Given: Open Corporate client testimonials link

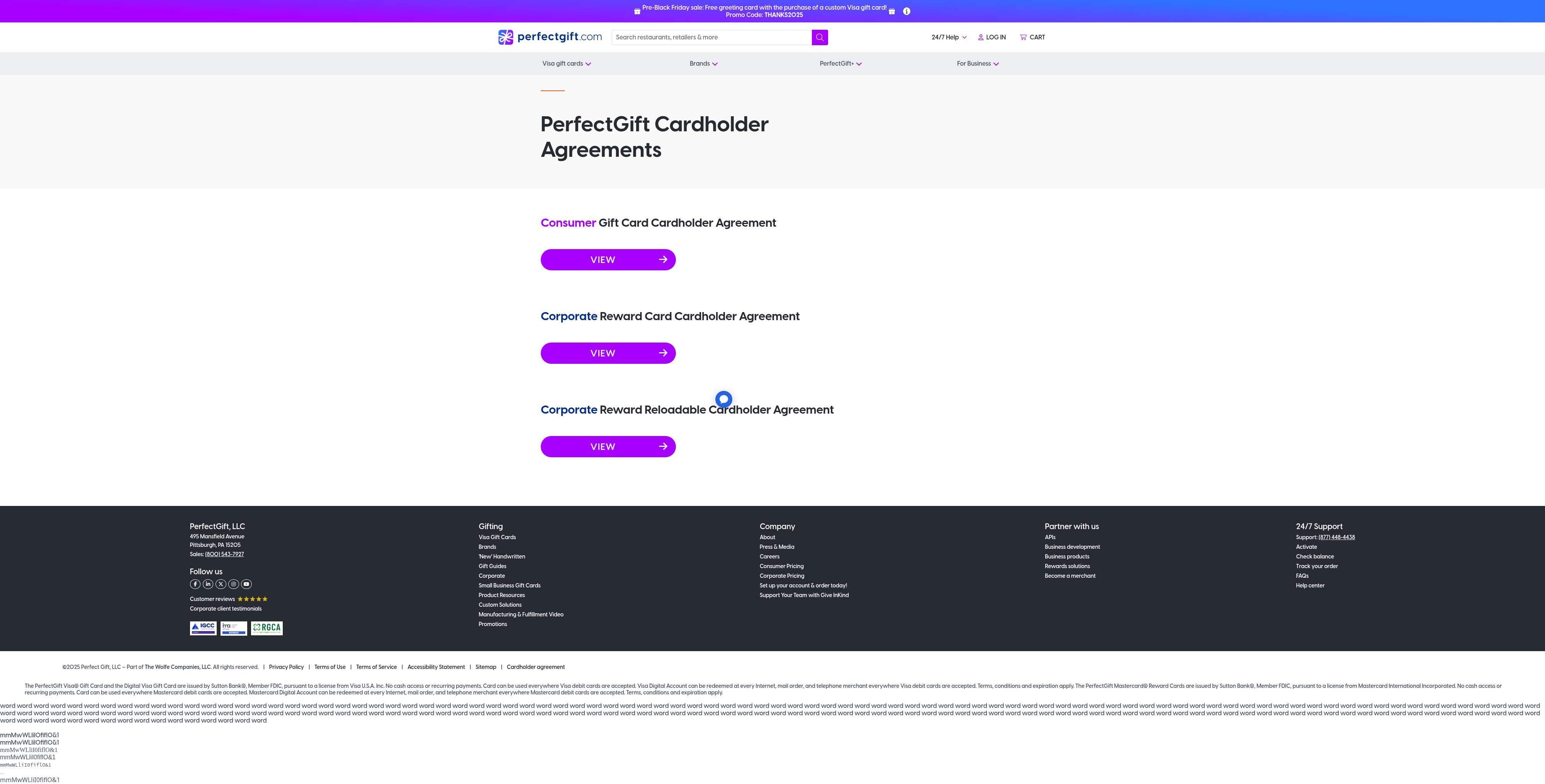Looking at the screenshot, I should 226,609.
